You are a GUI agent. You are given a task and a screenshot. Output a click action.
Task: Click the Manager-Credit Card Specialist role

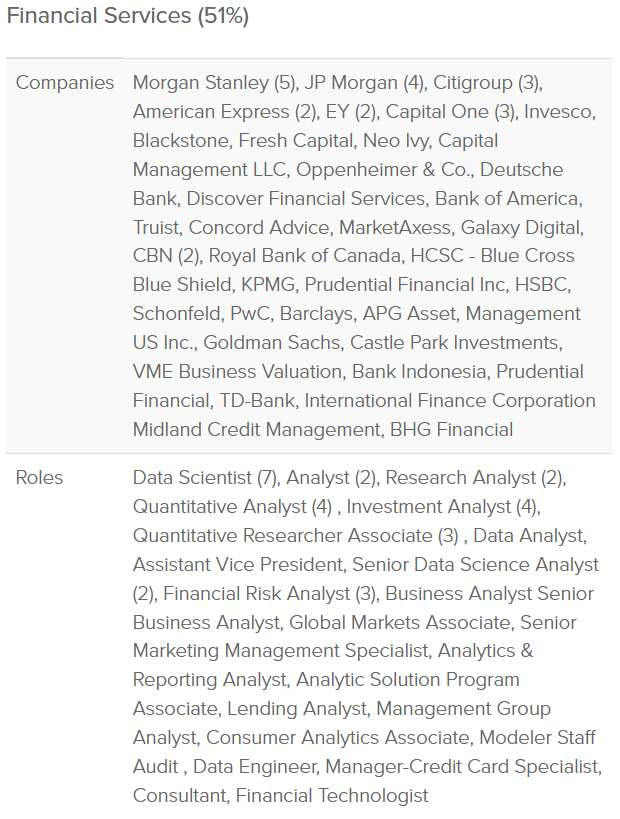[x=462, y=767]
